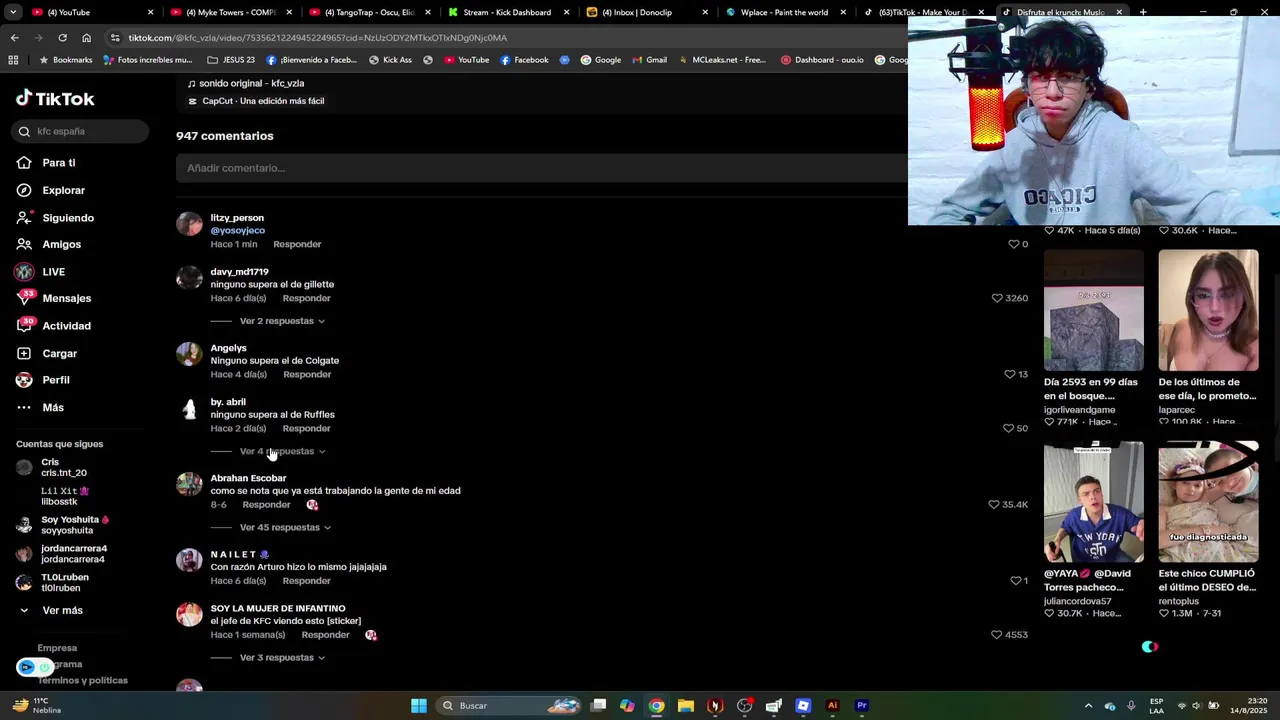Open the Windows Start menu
Viewport: 1280px width, 720px height.
click(419, 706)
